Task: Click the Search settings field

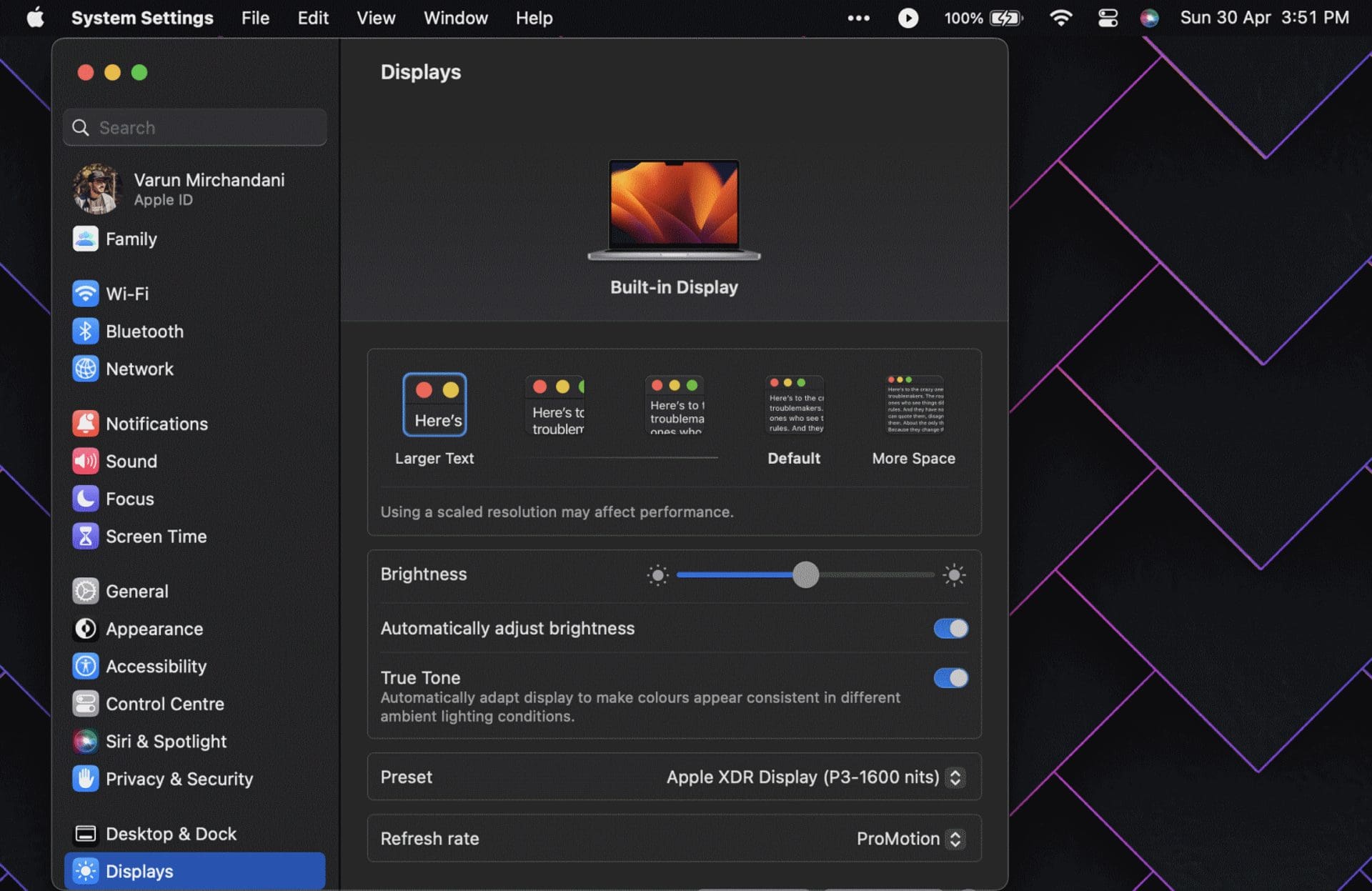Action: click(x=194, y=127)
